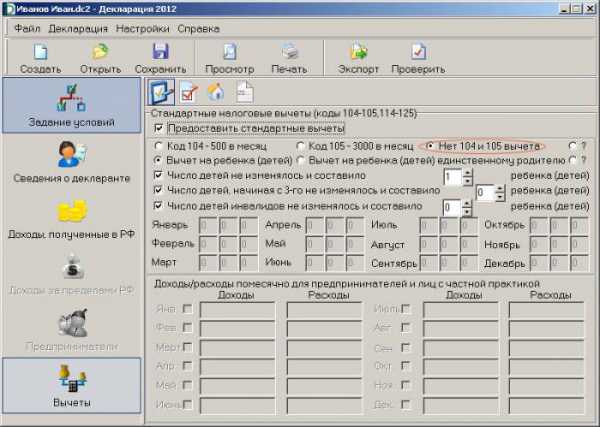Viewport: 600px width, 427px height.
Task: Click the Июль Доходы input field
Action: pos(461,310)
